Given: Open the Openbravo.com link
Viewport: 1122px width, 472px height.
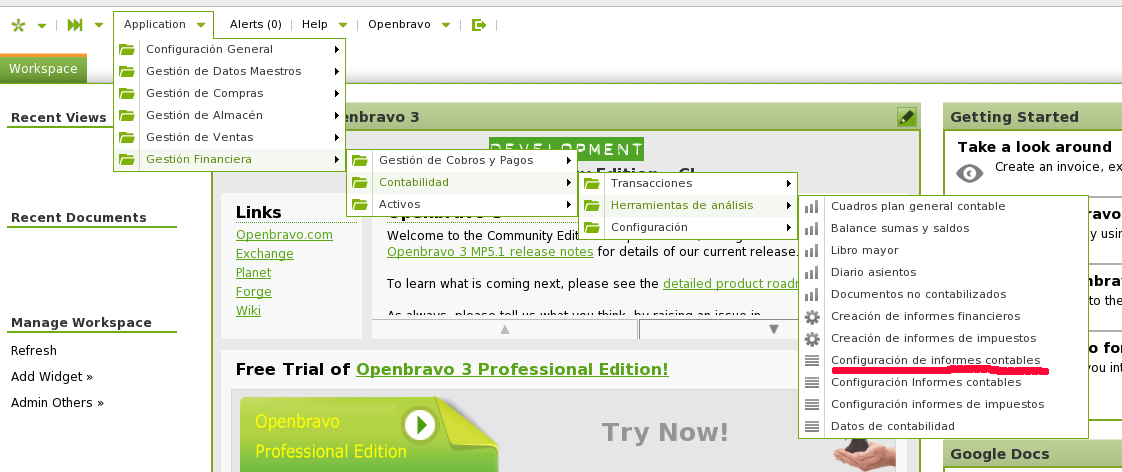Looking at the screenshot, I should coord(284,235).
